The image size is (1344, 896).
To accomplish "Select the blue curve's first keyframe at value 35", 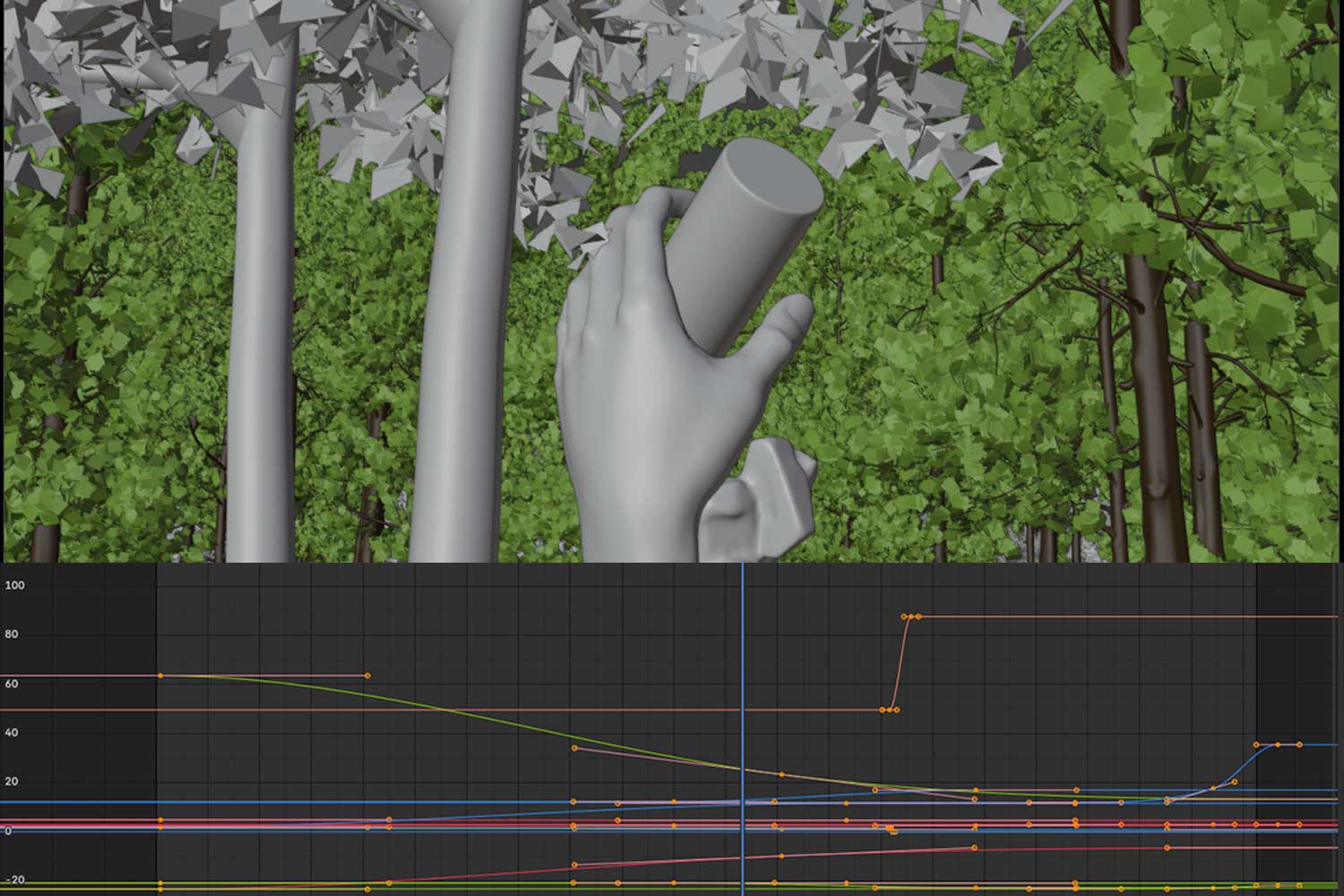I will (1257, 745).
